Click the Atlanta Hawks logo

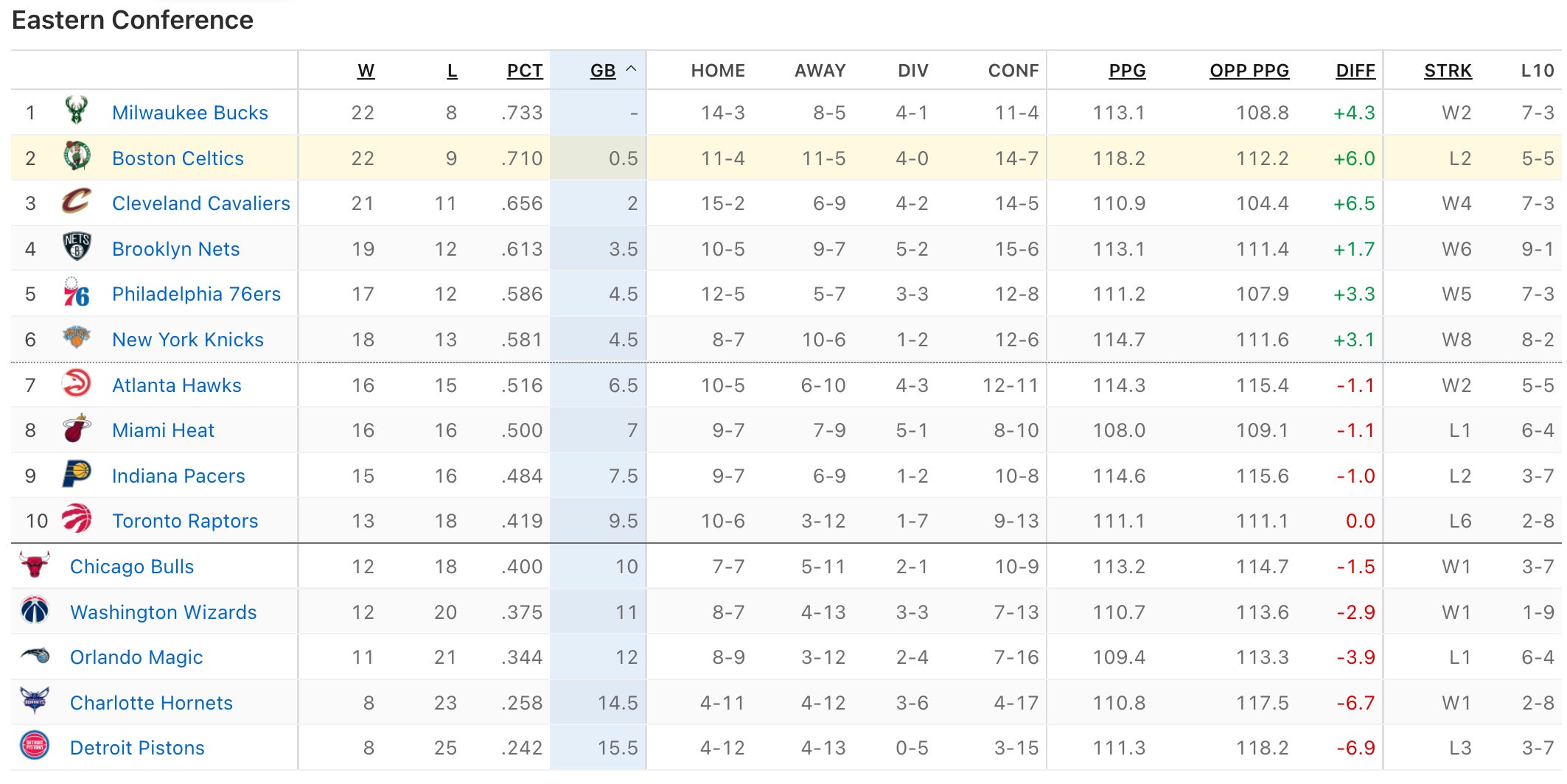(77, 384)
